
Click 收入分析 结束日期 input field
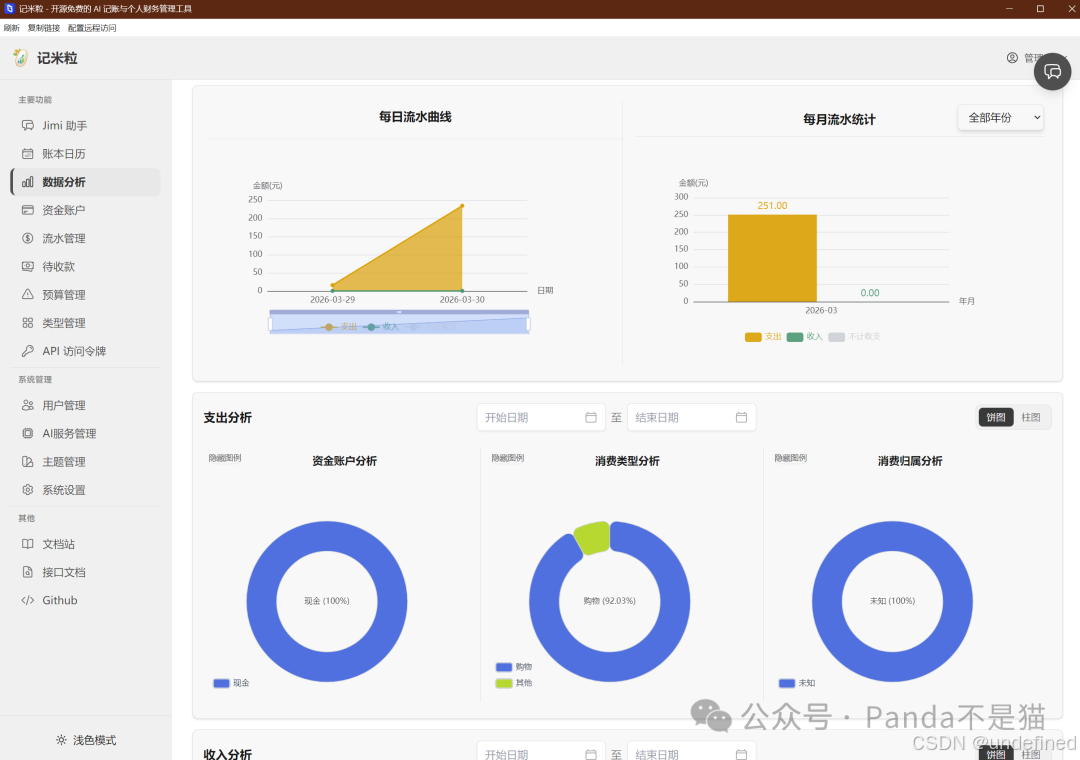coord(692,753)
